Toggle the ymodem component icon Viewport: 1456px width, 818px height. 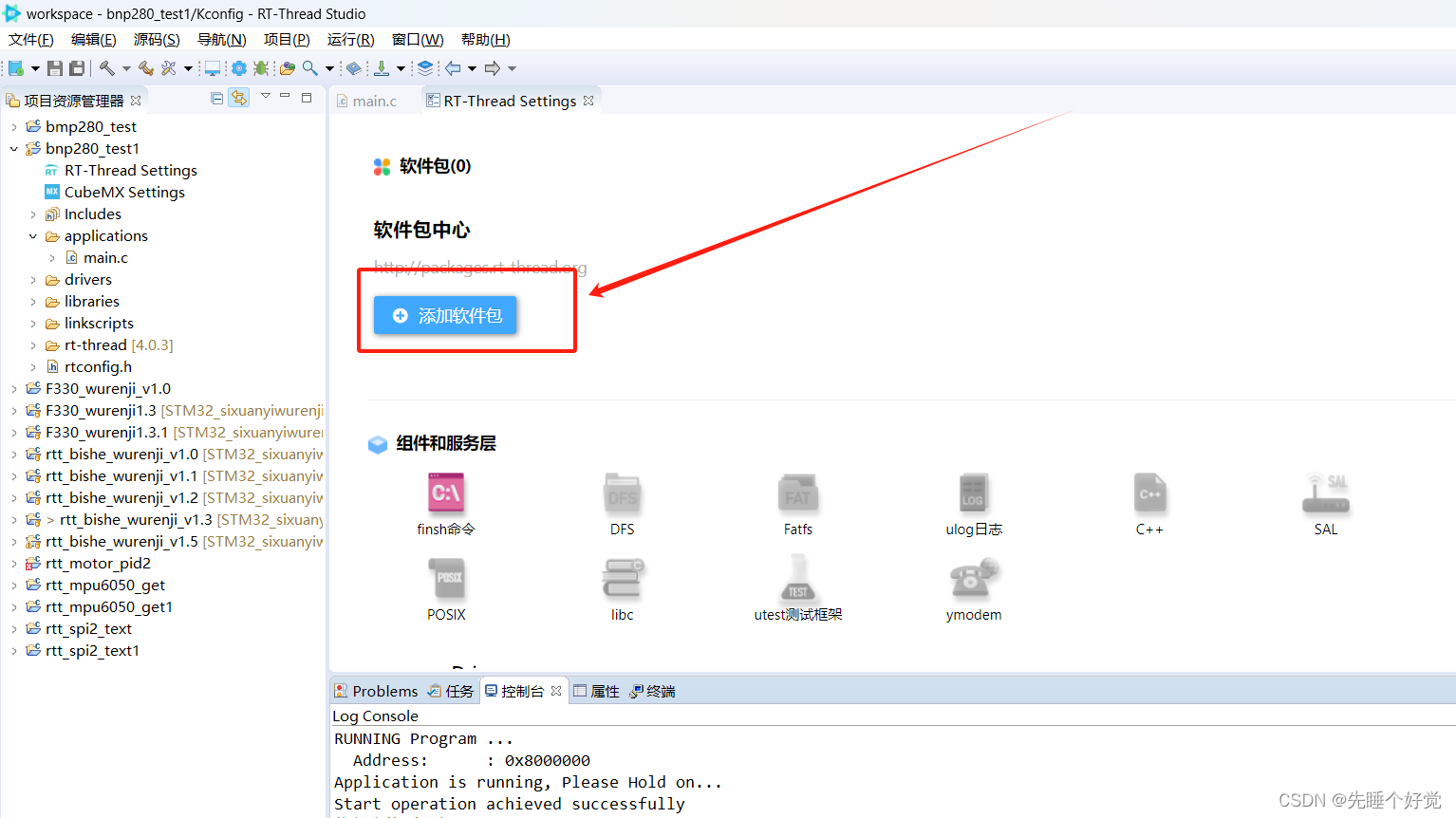pyautogui.click(x=974, y=578)
